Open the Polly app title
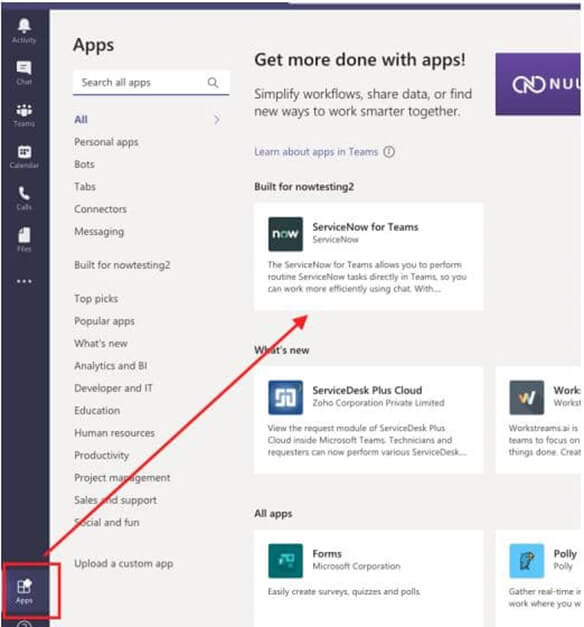Viewport: 584px width, 627px height. 565,554
